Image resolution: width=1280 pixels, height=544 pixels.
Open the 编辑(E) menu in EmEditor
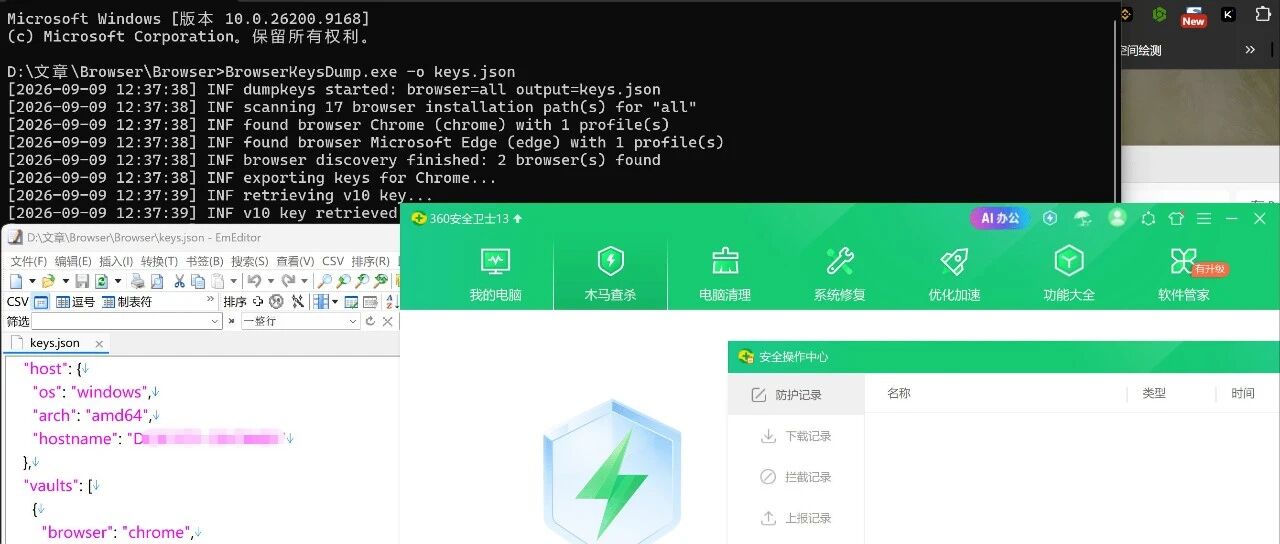[x=73, y=262]
